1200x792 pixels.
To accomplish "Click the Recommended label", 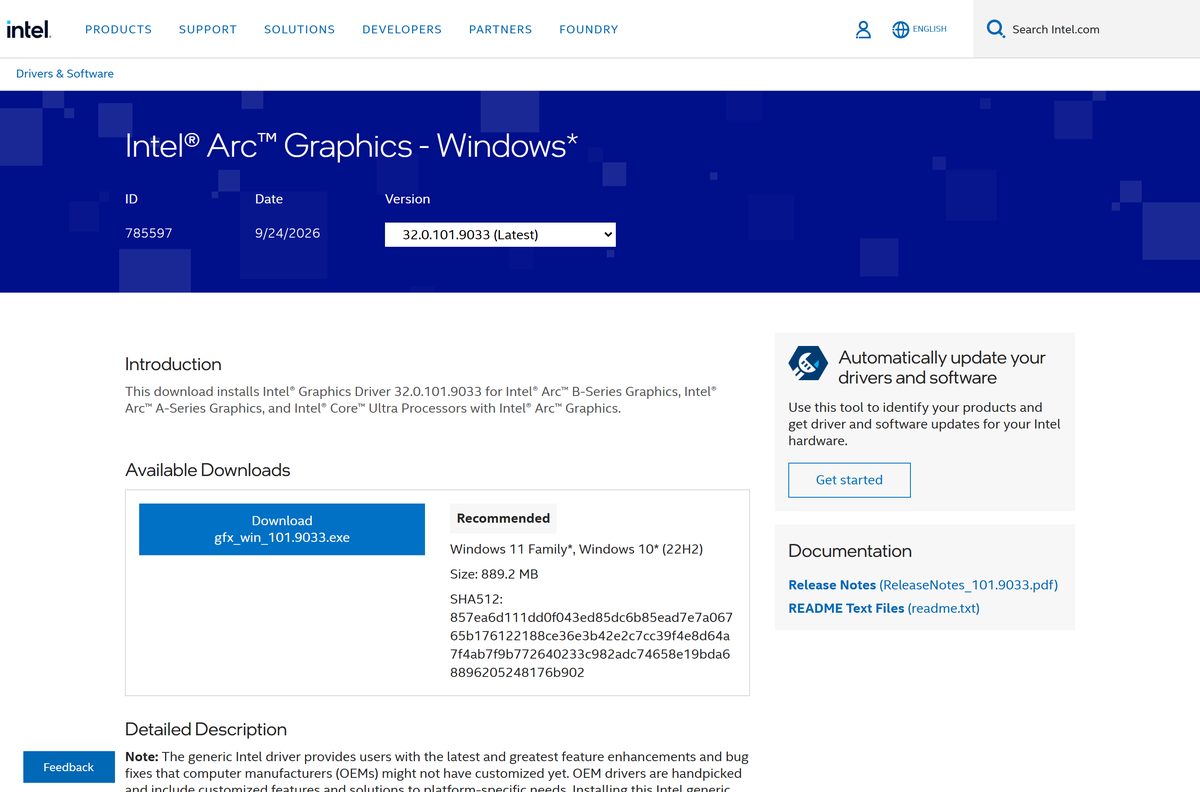I will coord(503,518).
